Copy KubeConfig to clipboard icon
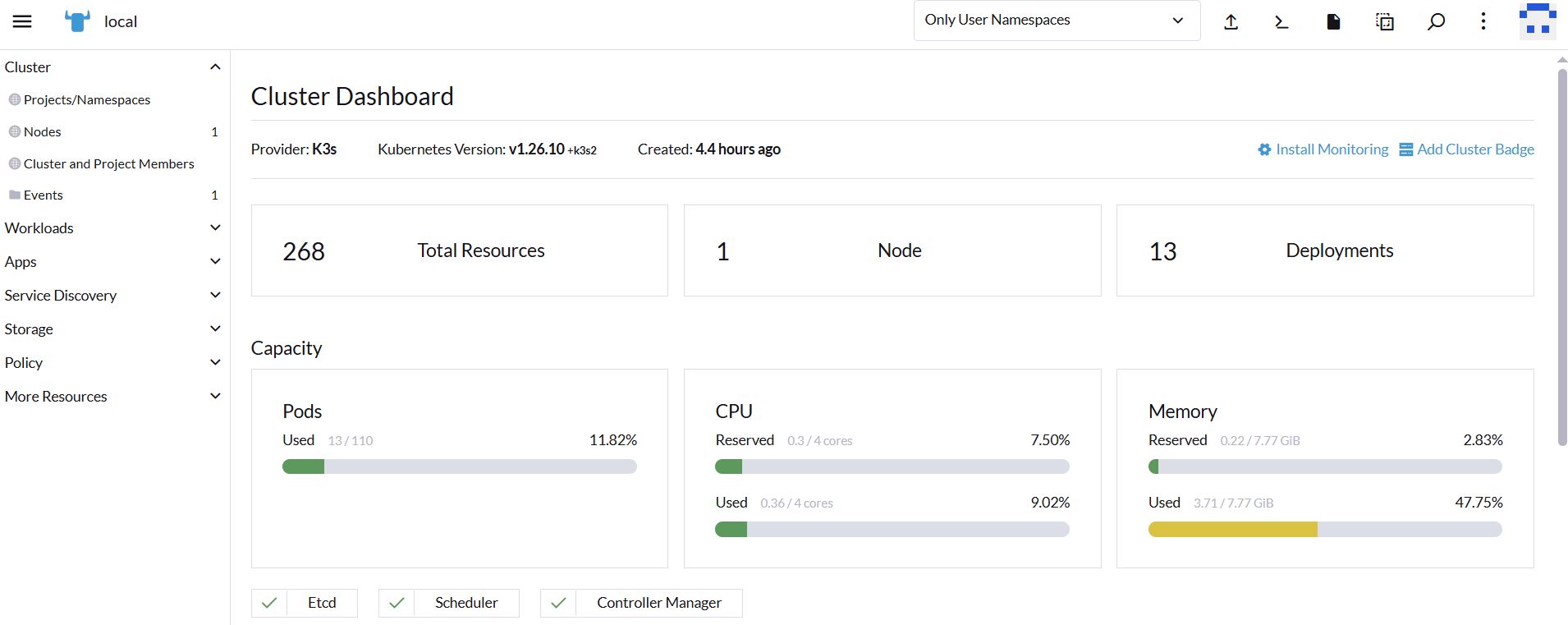This screenshot has width=1568, height=625. click(x=1385, y=22)
